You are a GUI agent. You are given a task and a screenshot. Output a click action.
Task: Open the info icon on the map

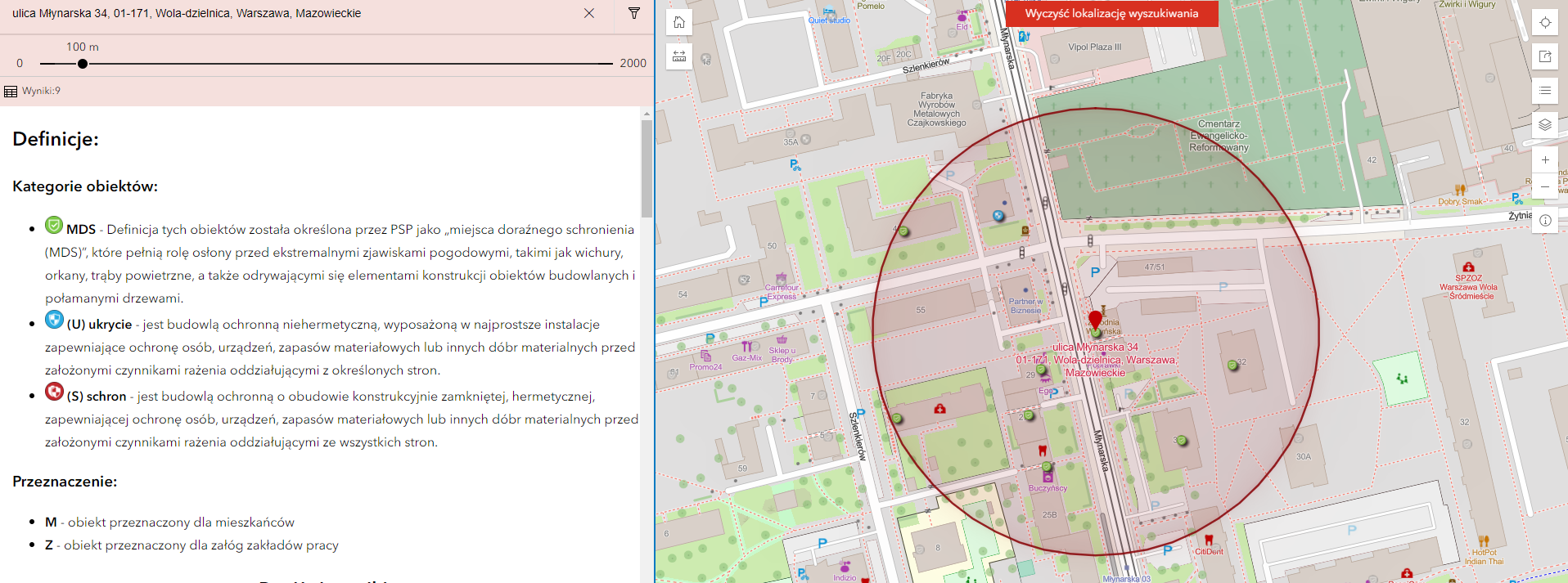coord(1544,220)
